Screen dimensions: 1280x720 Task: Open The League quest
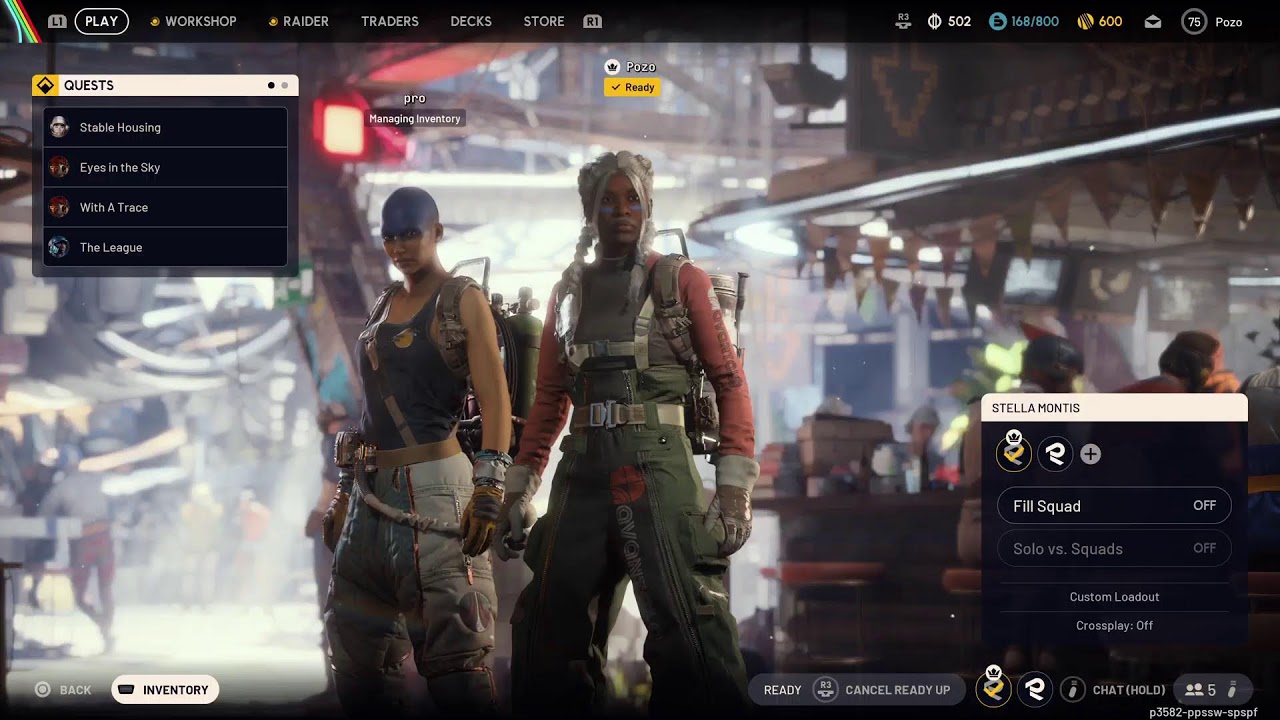click(x=166, y=247)
